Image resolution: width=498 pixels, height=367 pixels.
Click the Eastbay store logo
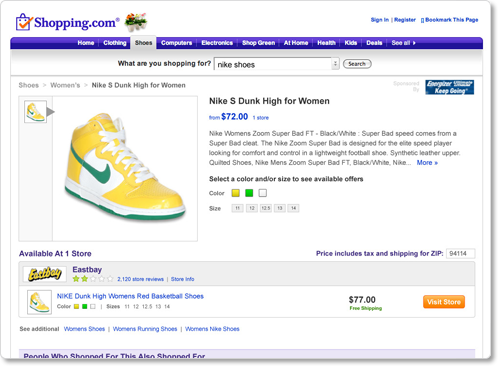point(45,274)
